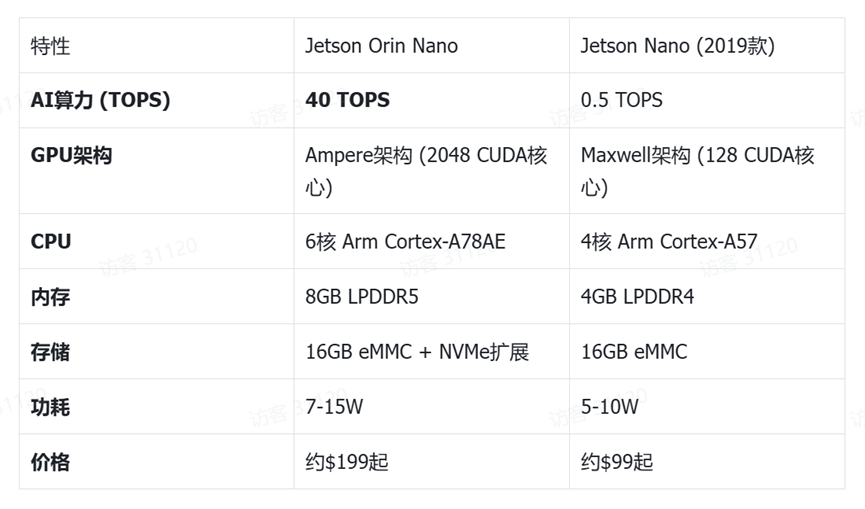Click the bold "40 TOPS" cell
Screen dimensions: 865x509
tap(347, 100)
